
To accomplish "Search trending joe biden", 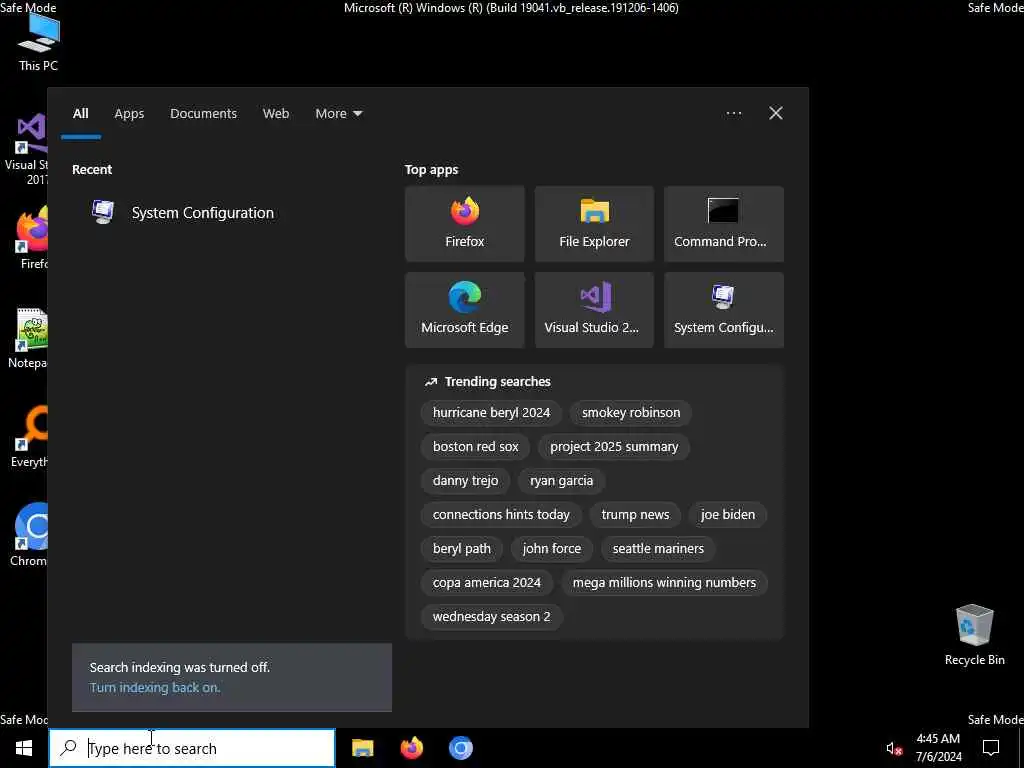I will tap(728, 515).
